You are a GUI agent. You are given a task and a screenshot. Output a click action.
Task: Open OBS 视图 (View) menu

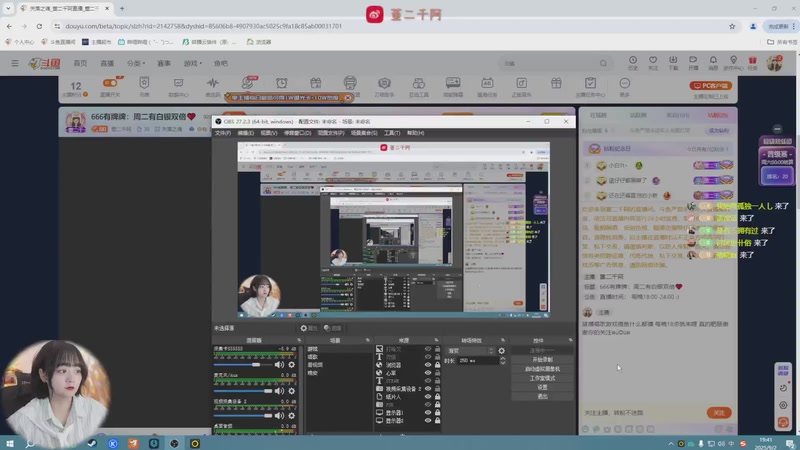269,133
